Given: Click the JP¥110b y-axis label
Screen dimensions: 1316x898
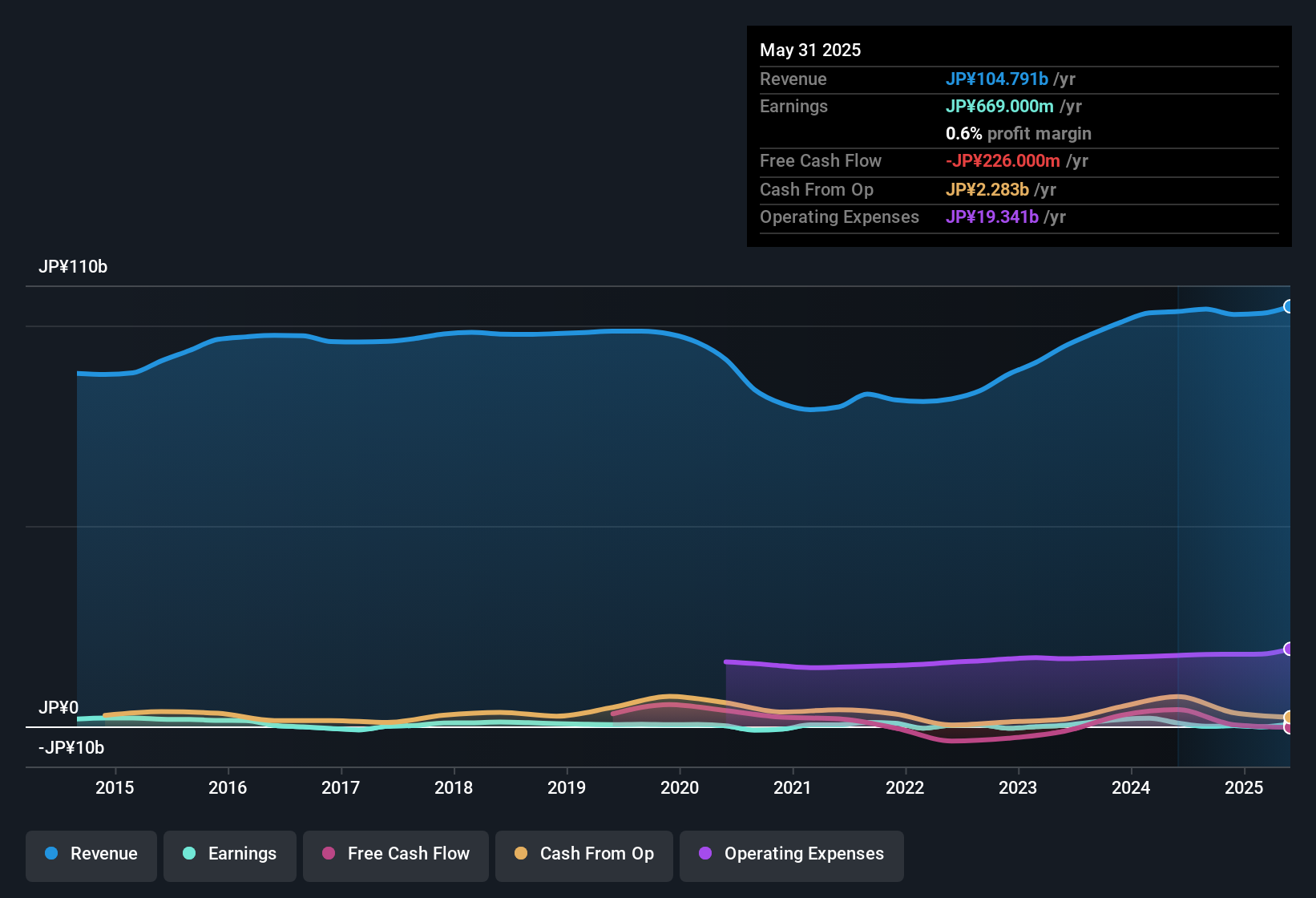Looking at the screenshot, I should pyautogui.click(x=73, y=267).
